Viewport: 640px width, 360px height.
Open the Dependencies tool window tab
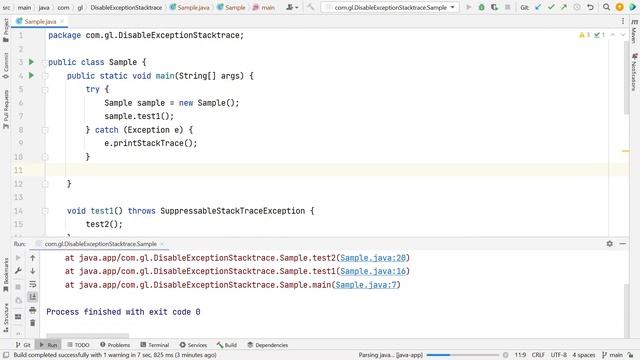[x=268, y=345]
